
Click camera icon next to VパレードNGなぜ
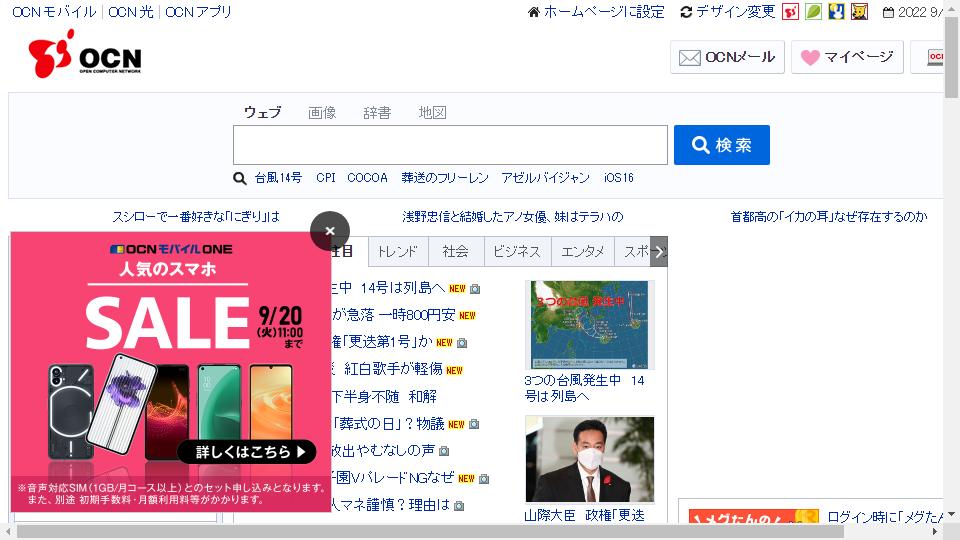pos(484,478)
